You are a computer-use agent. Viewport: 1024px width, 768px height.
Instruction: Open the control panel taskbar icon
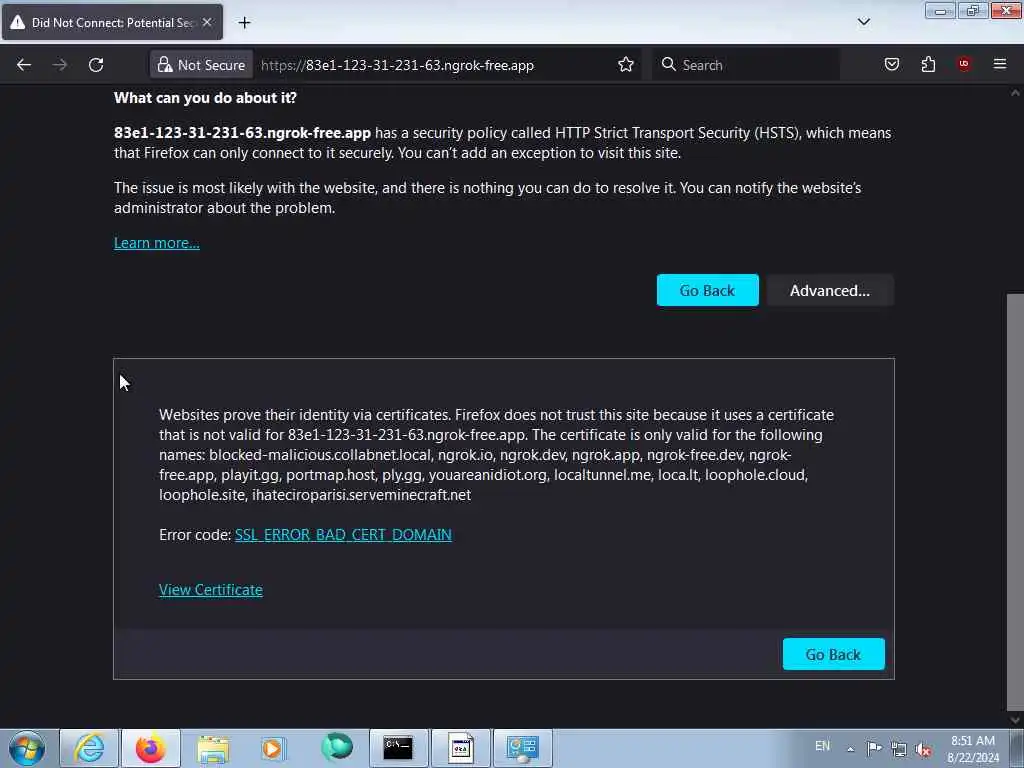522,748
